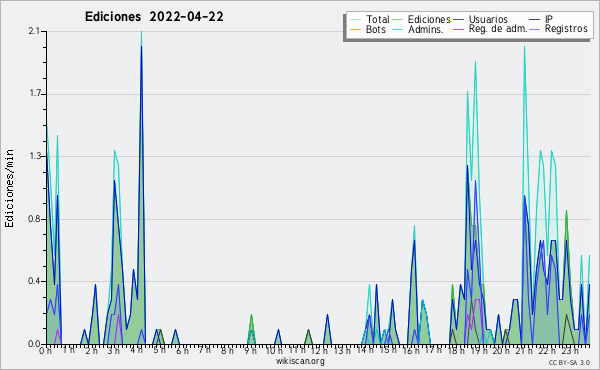Click the chart title 'Ediciones 2022-04-22'
The image size is (600, 370).
pos(154,17)
